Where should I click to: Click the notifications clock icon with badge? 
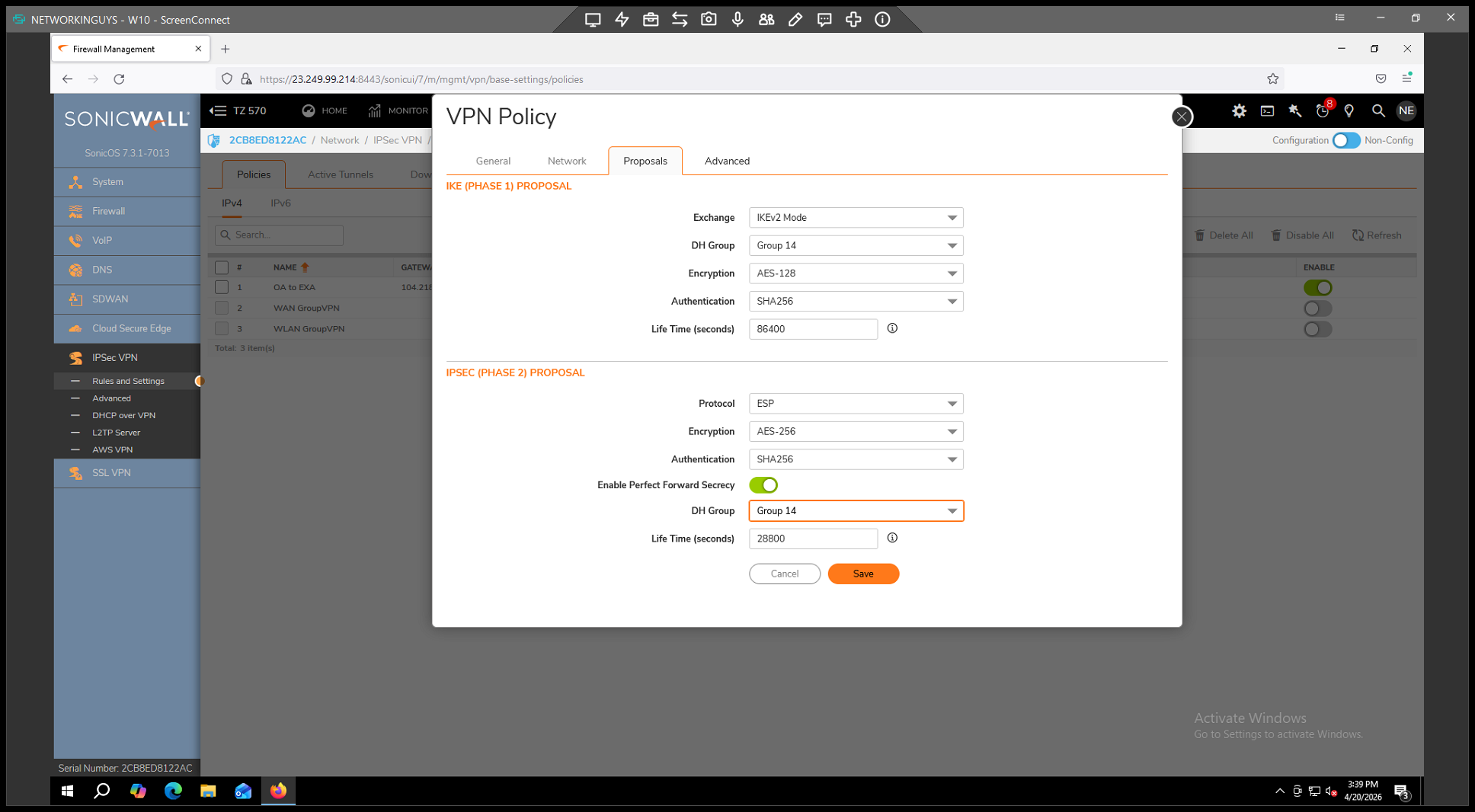1323,111
